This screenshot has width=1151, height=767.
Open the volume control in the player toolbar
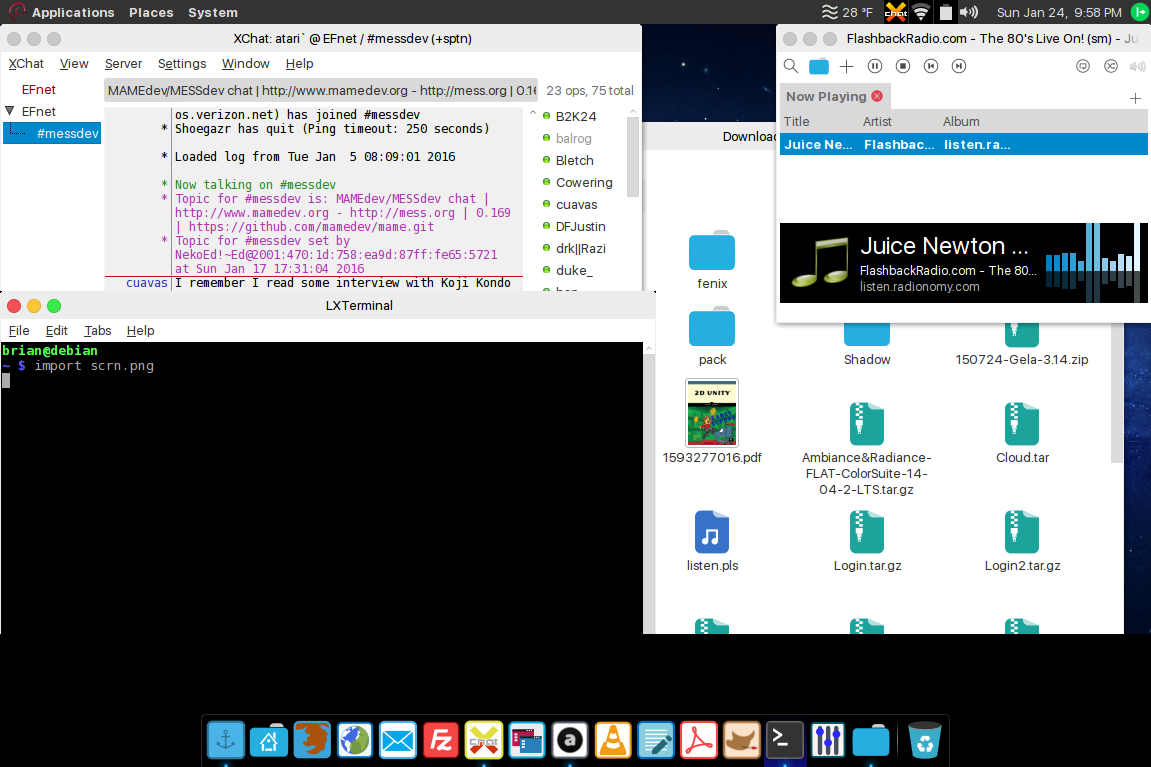pyautogui.click(x=1137, y=66)
